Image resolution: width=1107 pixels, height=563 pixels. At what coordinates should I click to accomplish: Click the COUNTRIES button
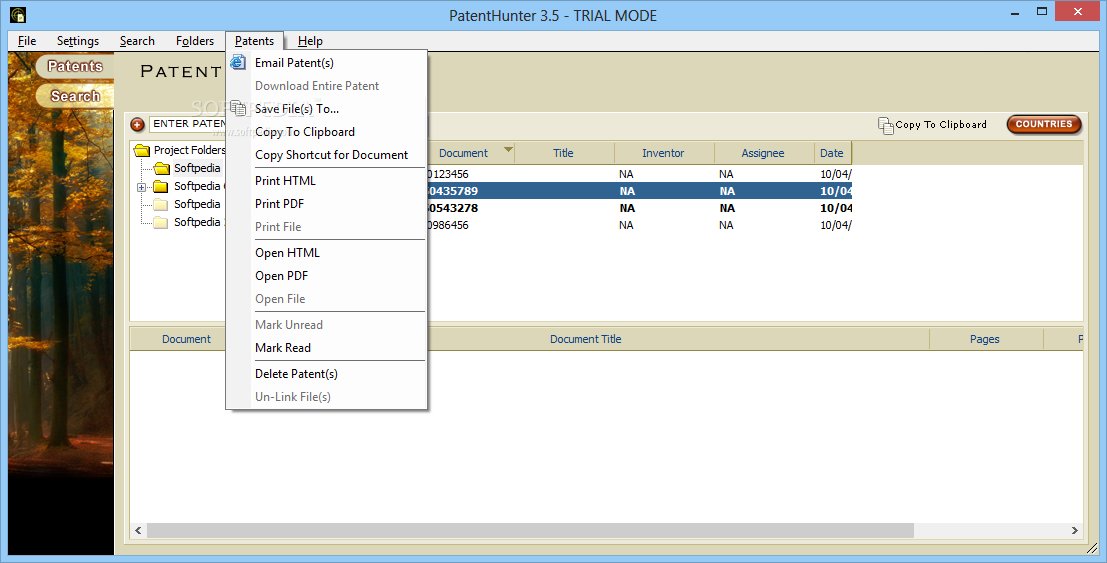1043,124
